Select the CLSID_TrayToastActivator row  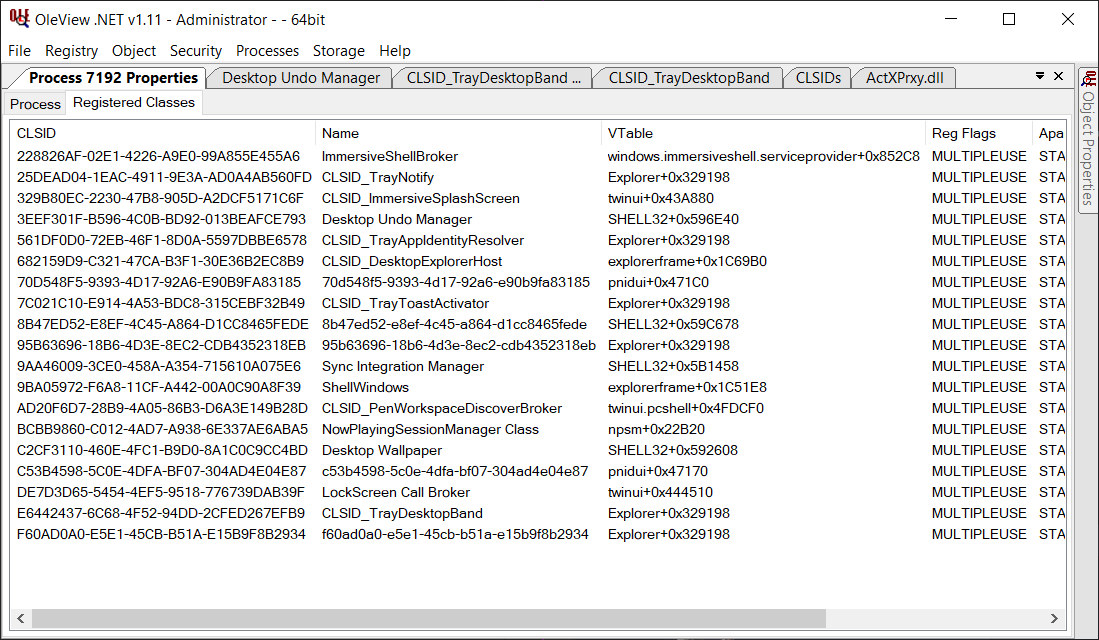click(x=538, y=304)
